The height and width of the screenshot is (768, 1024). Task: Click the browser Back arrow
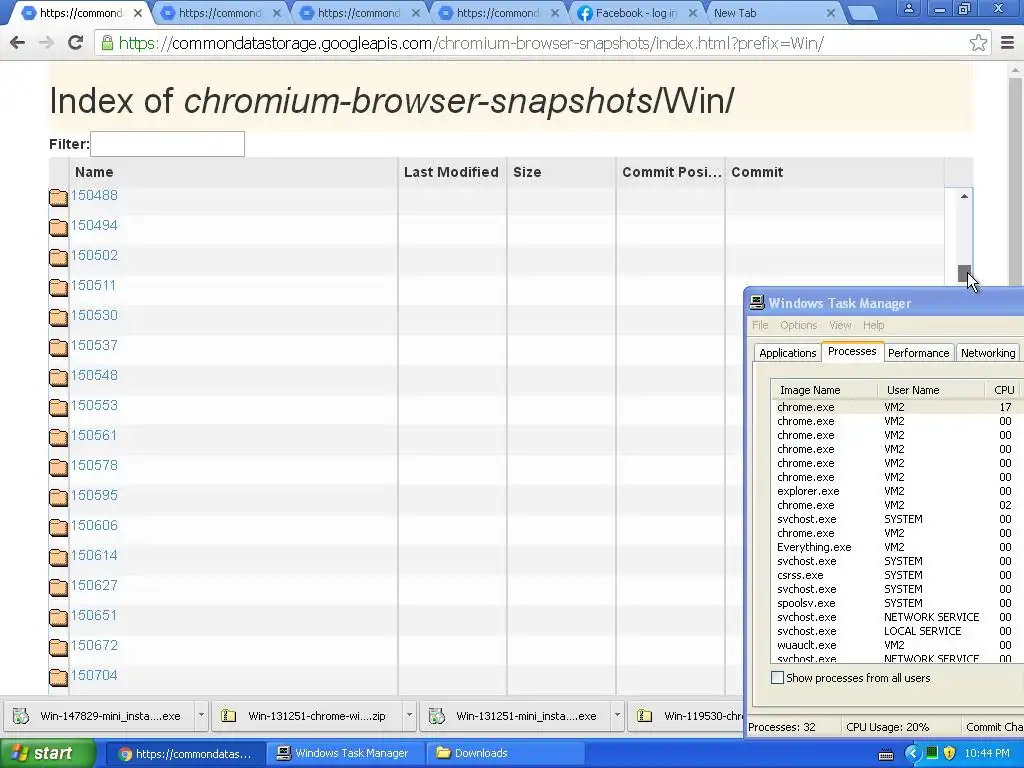click(x=18, y=43)
